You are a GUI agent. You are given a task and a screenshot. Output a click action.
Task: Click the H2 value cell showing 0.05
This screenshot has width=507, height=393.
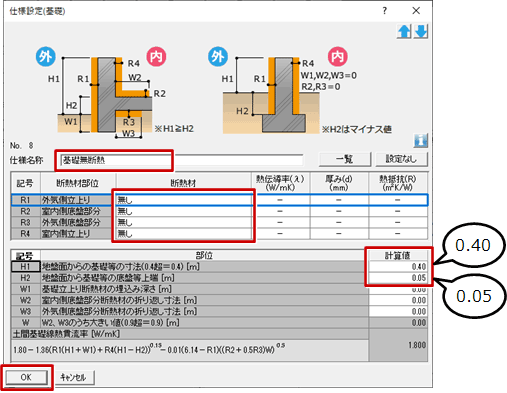point(398,278)
